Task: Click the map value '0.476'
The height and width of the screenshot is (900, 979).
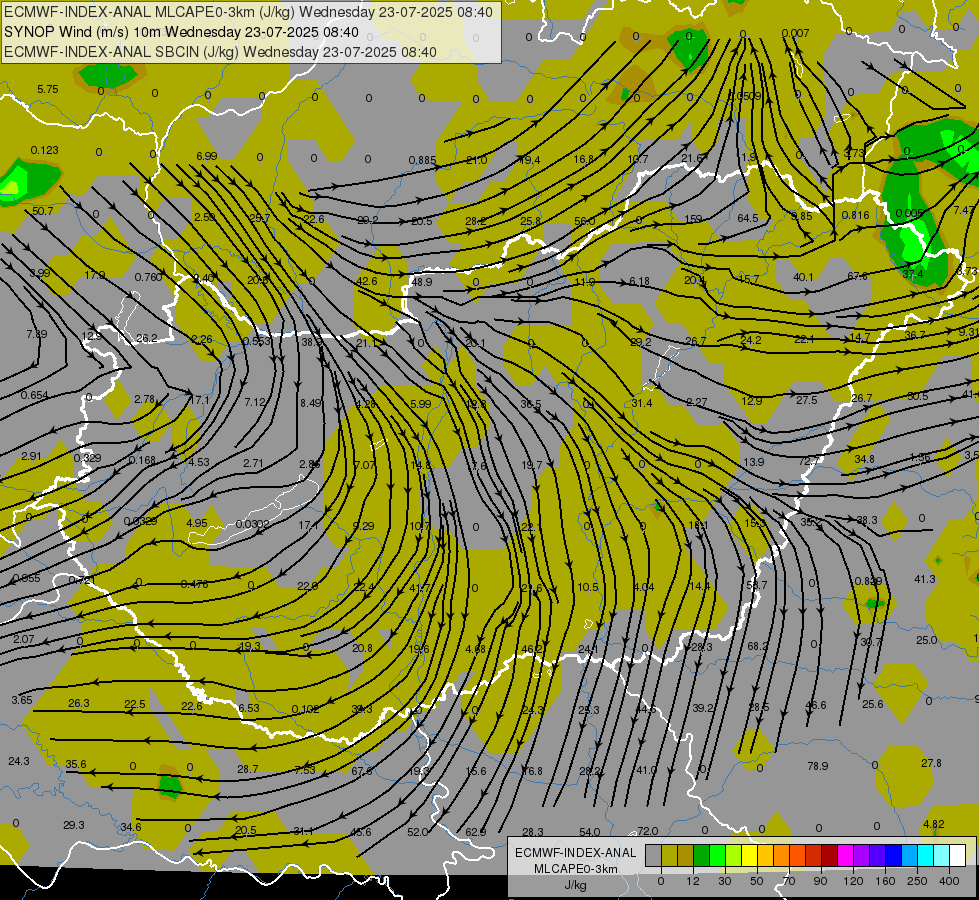Action: tap(194, 584)
